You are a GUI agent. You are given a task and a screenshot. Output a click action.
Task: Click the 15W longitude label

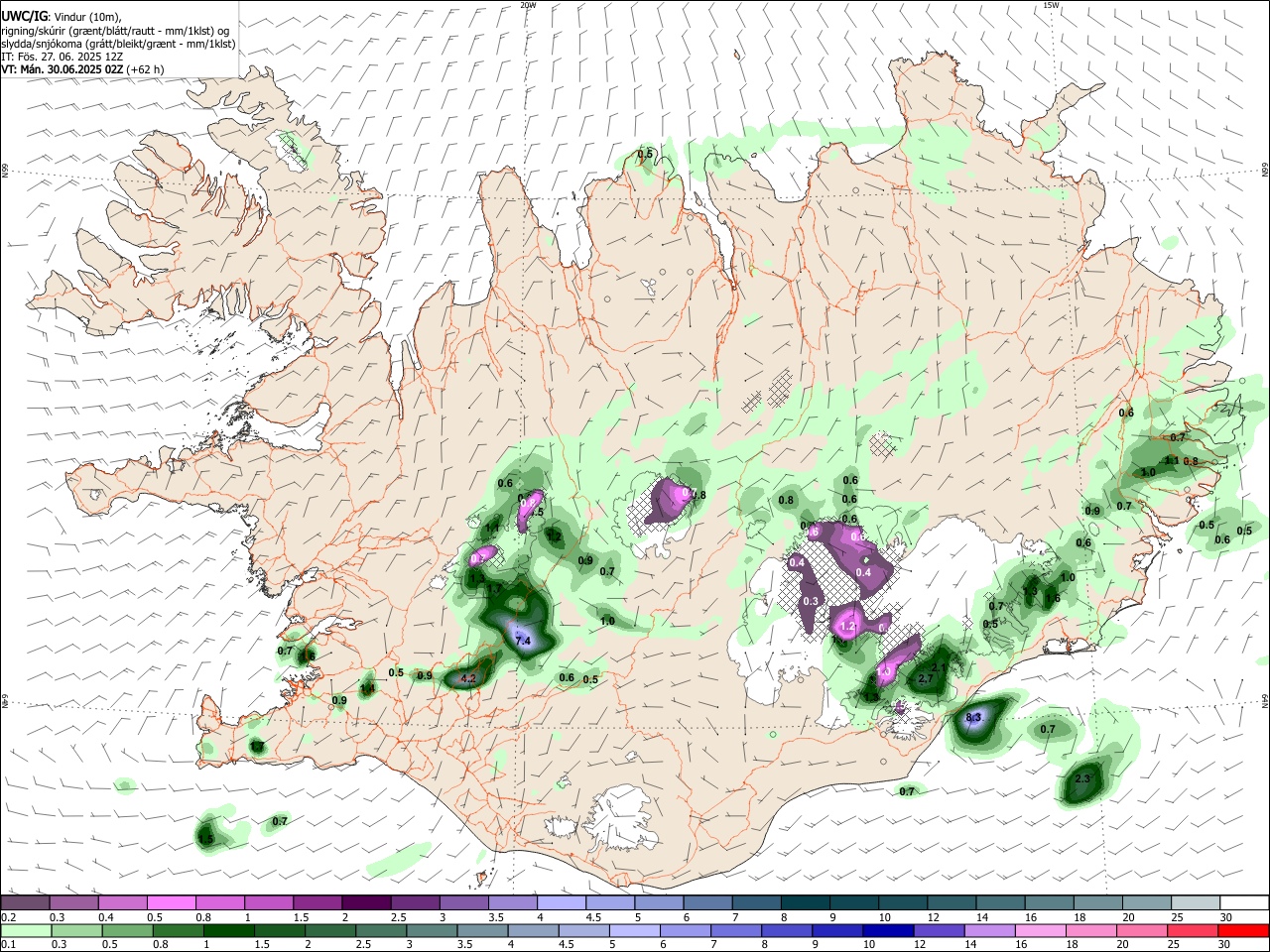1051,5
